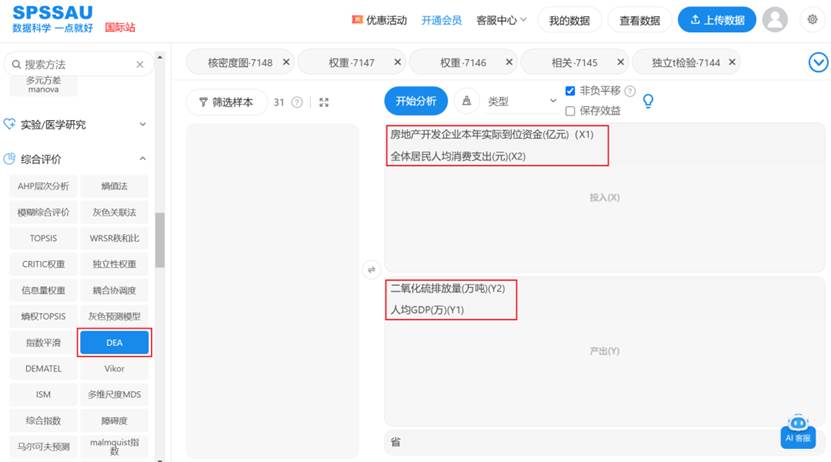Screen dimensions: 831x462
Task: Select the 熵值法 method
Action: [114, 186]
